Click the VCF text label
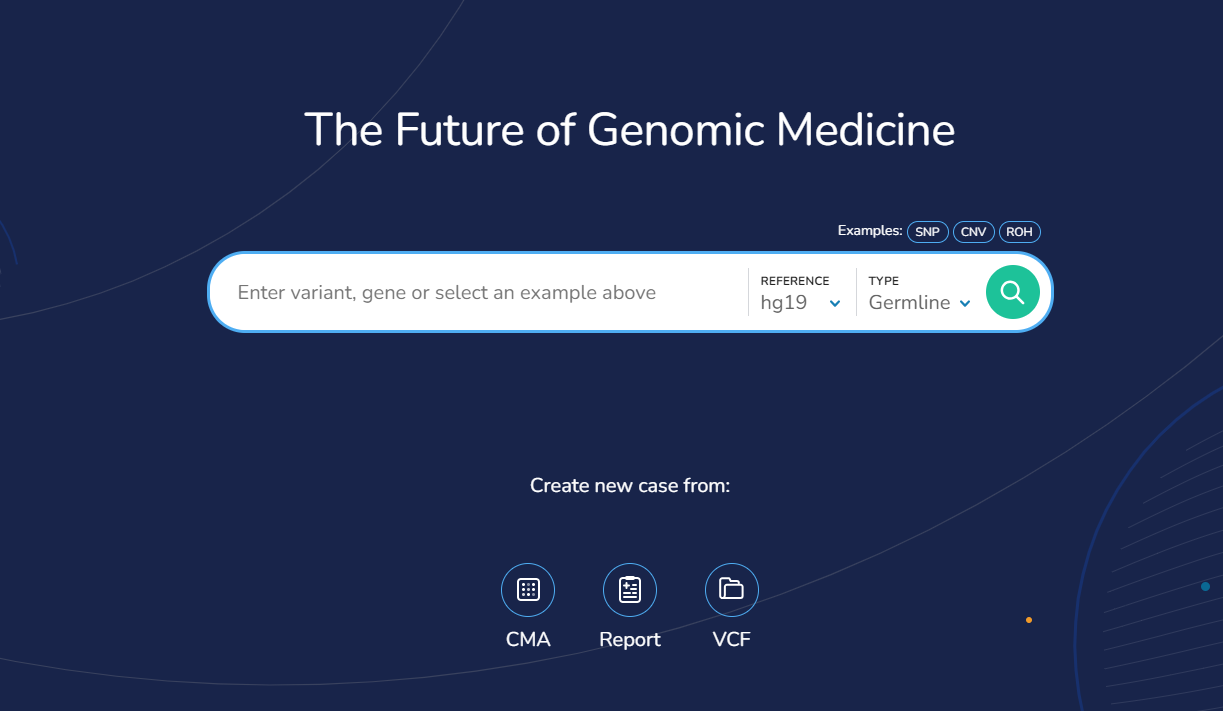Screen dimensions: 1223x711 [732, 640]
